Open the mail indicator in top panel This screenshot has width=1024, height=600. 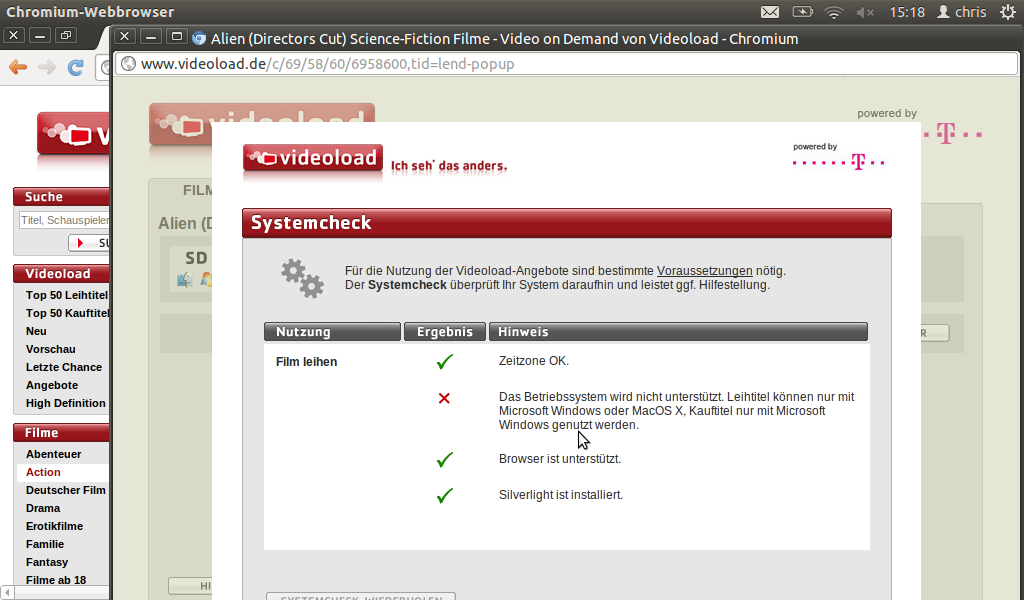click(770, 12)
